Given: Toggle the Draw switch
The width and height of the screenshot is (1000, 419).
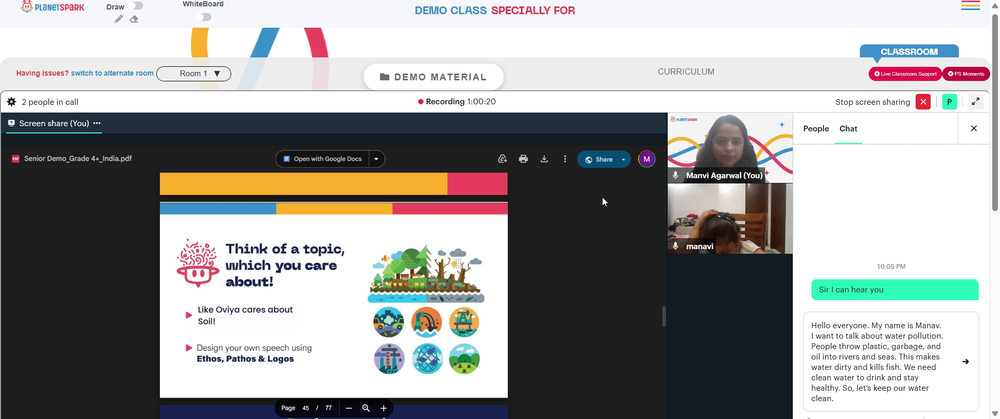Looking at the screenshot, I should (x=135, y=6).
